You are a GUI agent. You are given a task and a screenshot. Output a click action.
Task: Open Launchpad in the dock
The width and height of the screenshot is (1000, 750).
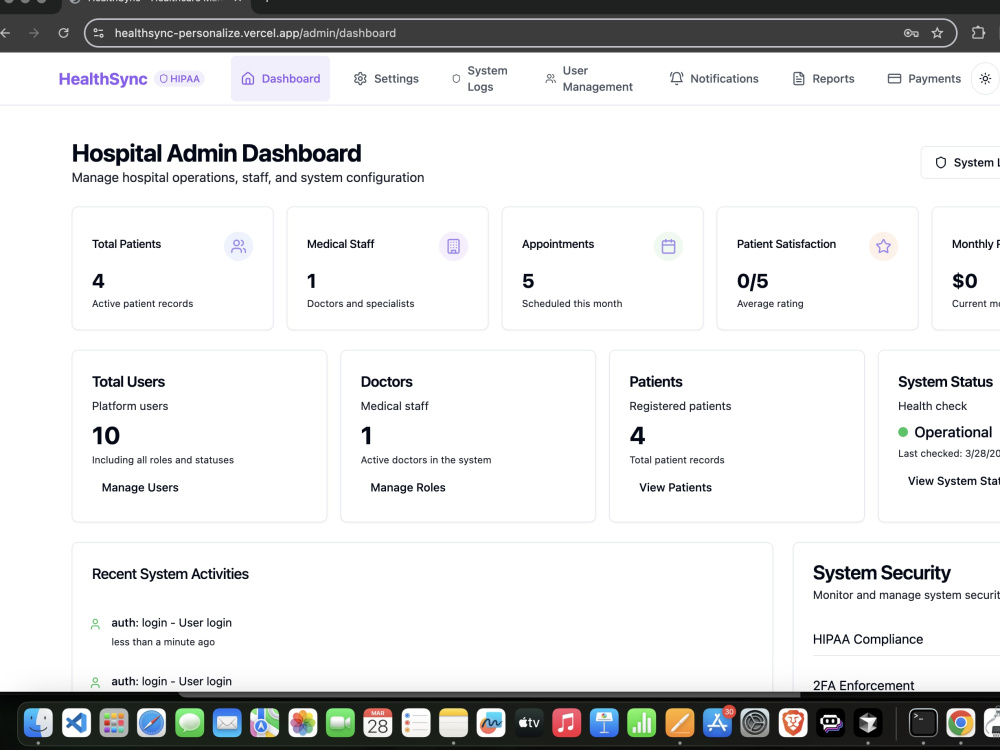114,723
